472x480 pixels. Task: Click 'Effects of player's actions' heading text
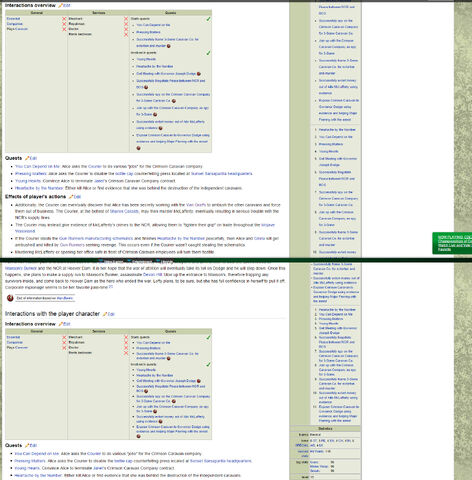(x=35, y=197)
